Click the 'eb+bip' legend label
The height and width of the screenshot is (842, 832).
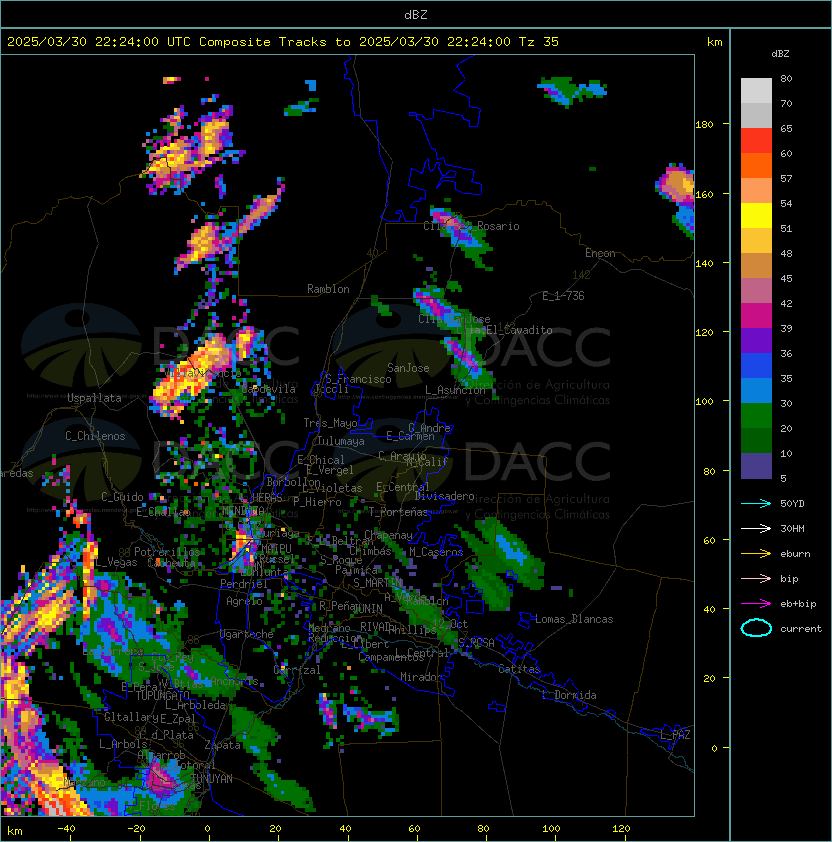(x=798, y=604)
